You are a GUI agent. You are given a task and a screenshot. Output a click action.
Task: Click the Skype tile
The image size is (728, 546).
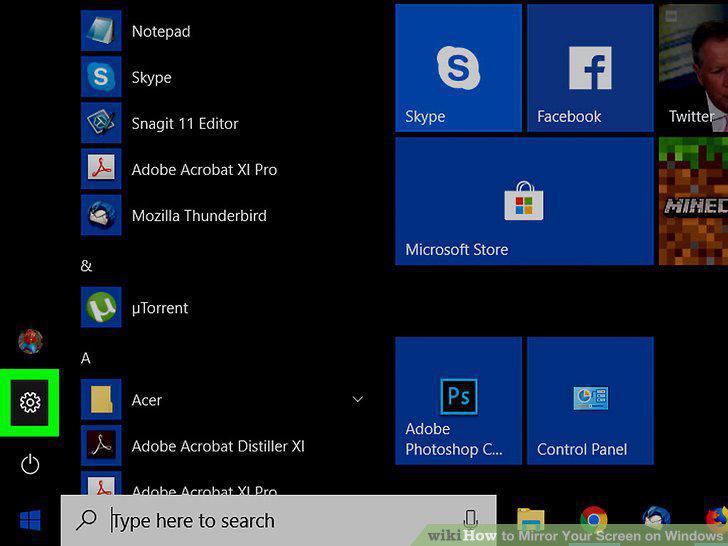tap(458, 68)
